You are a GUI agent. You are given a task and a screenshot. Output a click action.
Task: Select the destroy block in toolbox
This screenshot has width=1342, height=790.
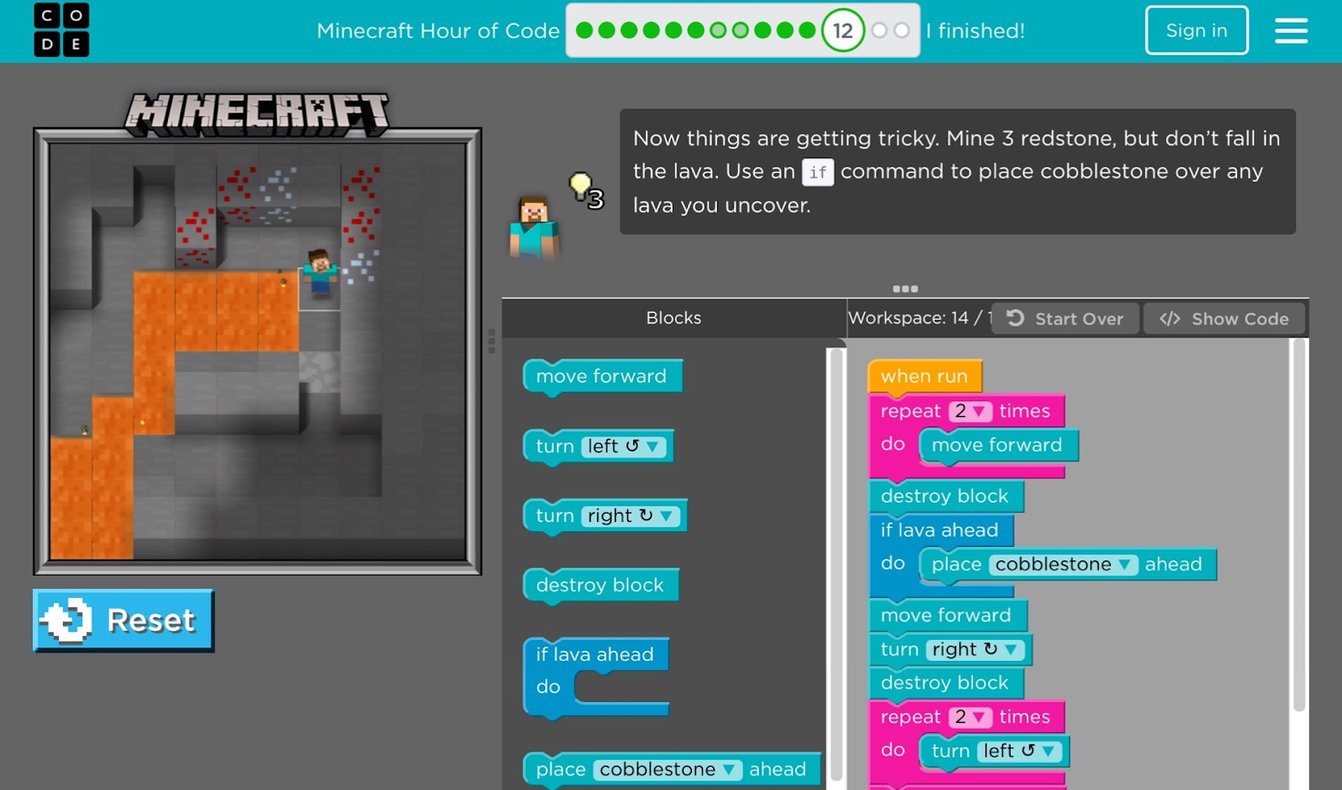point(600,585)
